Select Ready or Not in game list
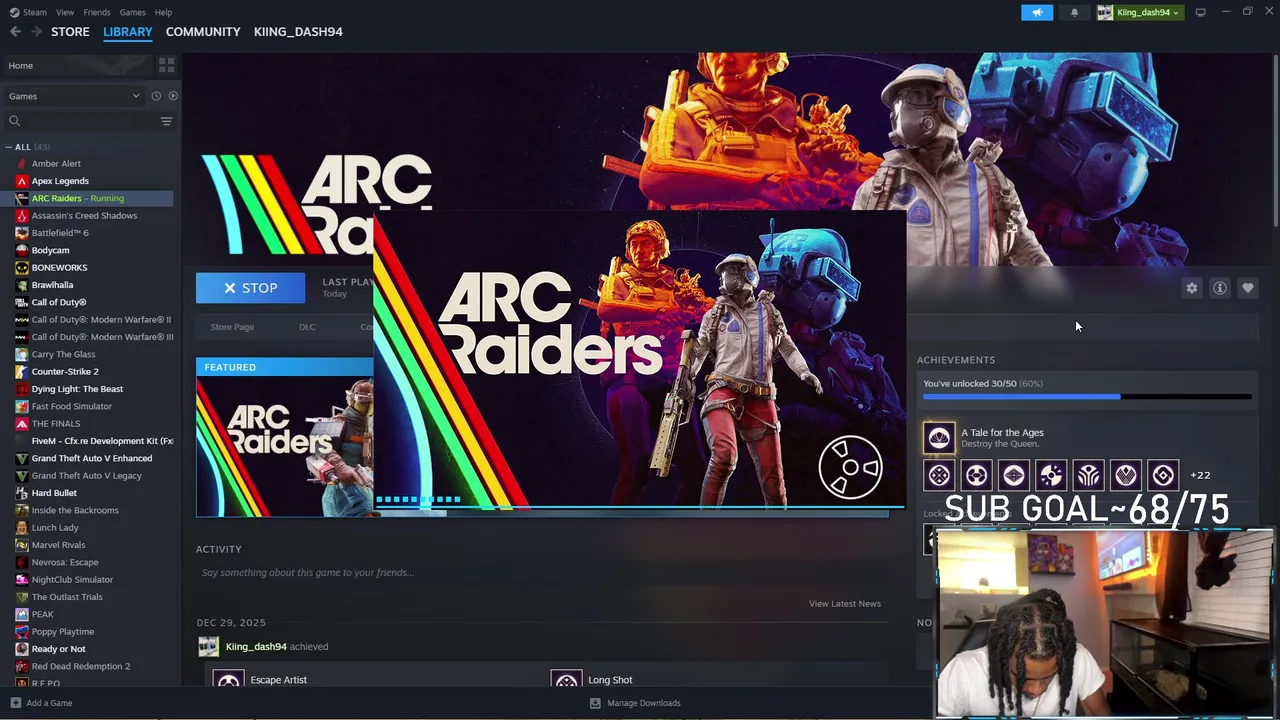 [x=58, y=649]
